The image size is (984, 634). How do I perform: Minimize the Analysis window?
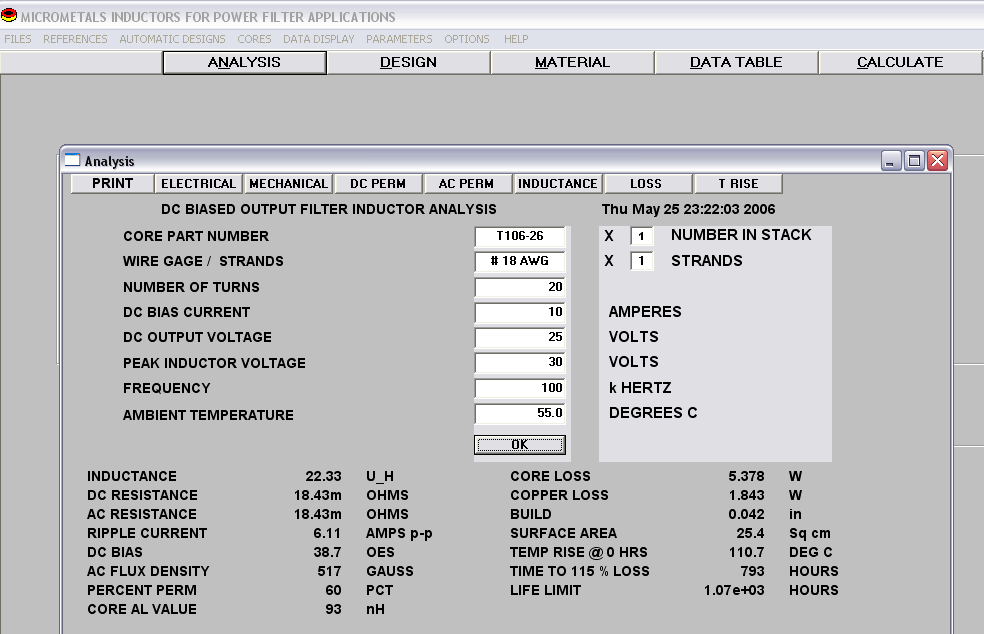coord(891,161)
